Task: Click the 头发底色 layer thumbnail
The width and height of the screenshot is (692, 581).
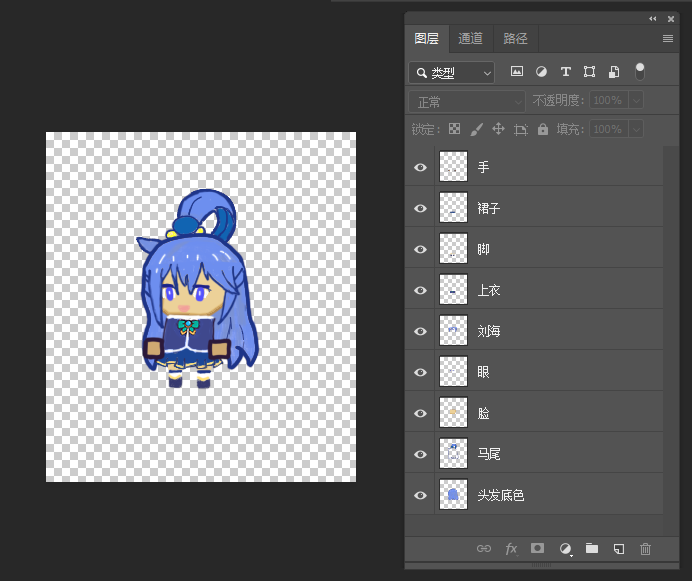Action: point(453,495)
